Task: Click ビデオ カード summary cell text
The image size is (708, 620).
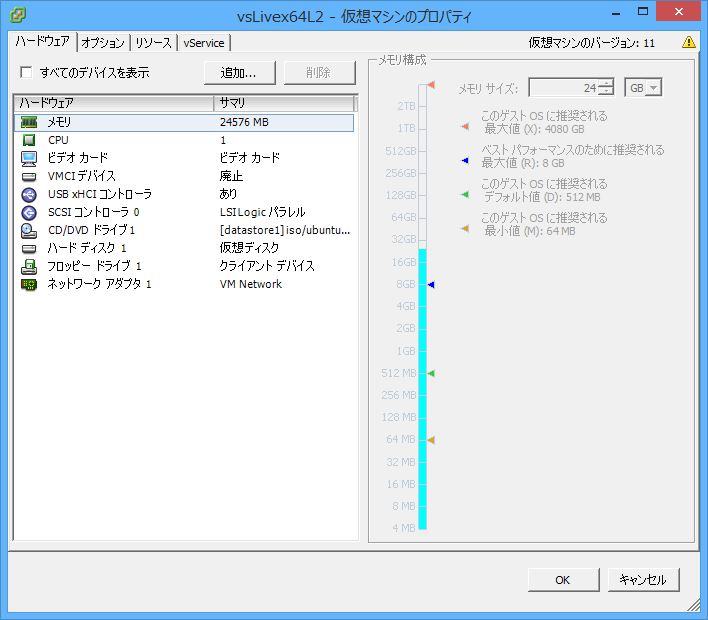Action: [x=249, y=158]
